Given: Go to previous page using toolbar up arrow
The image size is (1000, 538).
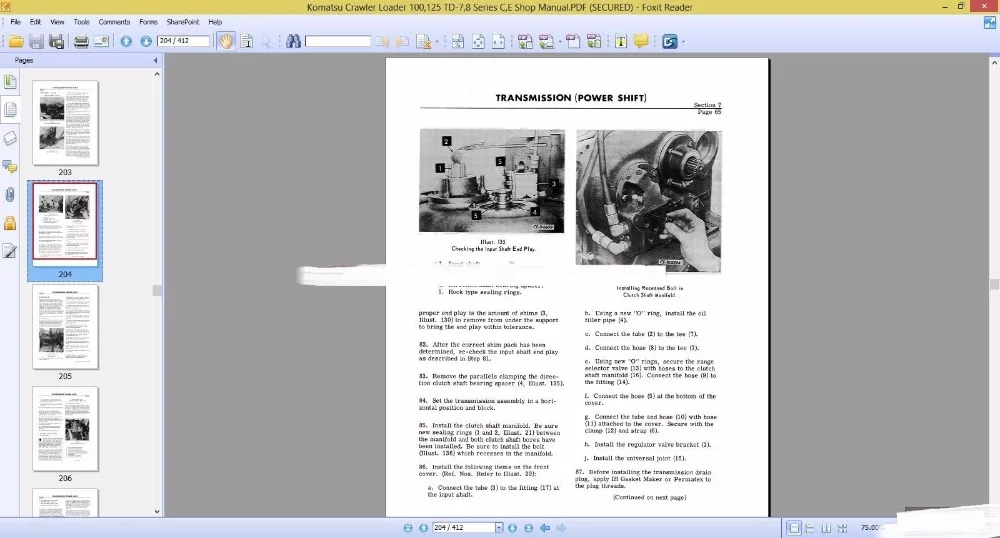Looking at the screenshot, I should pos(126,41).
